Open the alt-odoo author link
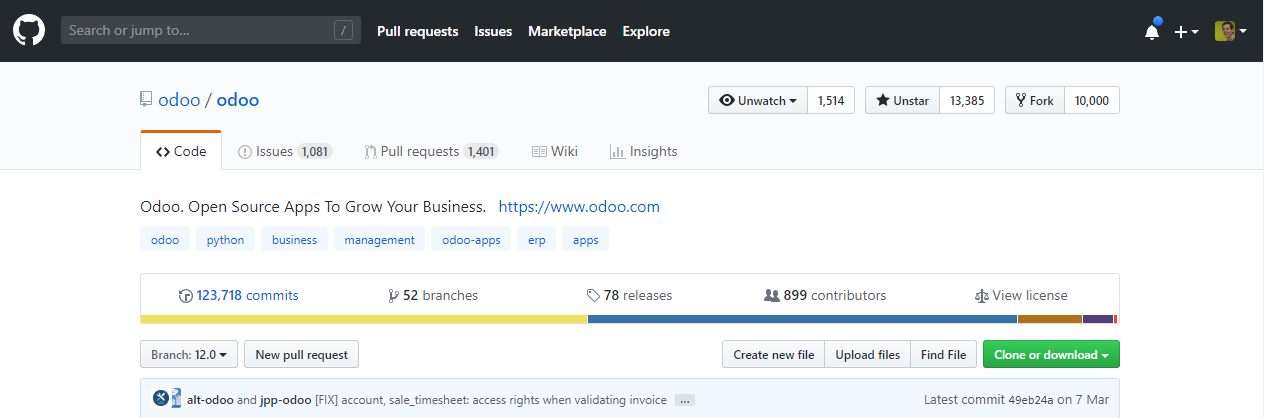Screen dimensions: 1264x418 tap(210, 400)
